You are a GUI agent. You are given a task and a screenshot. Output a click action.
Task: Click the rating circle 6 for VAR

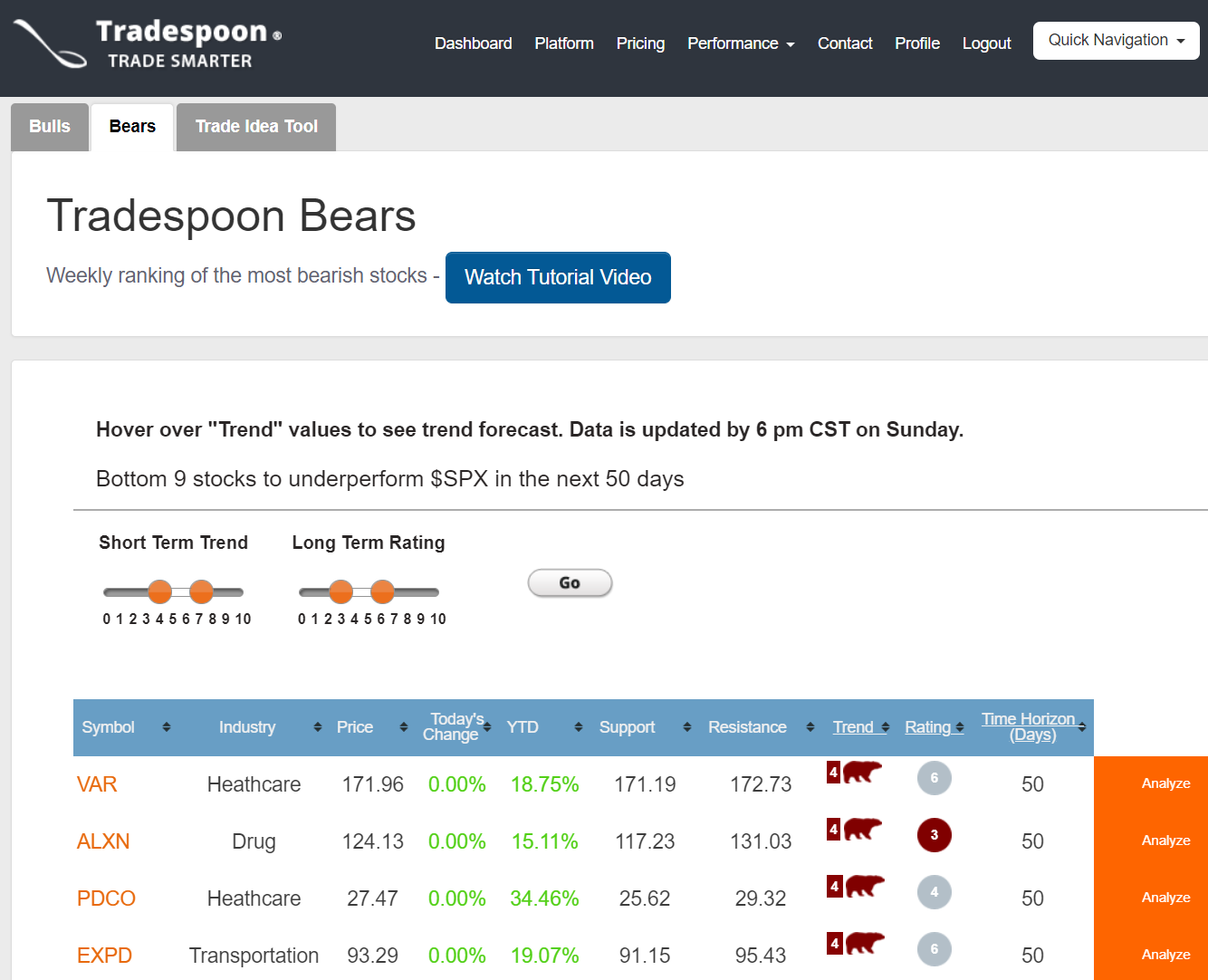[935, 778]
